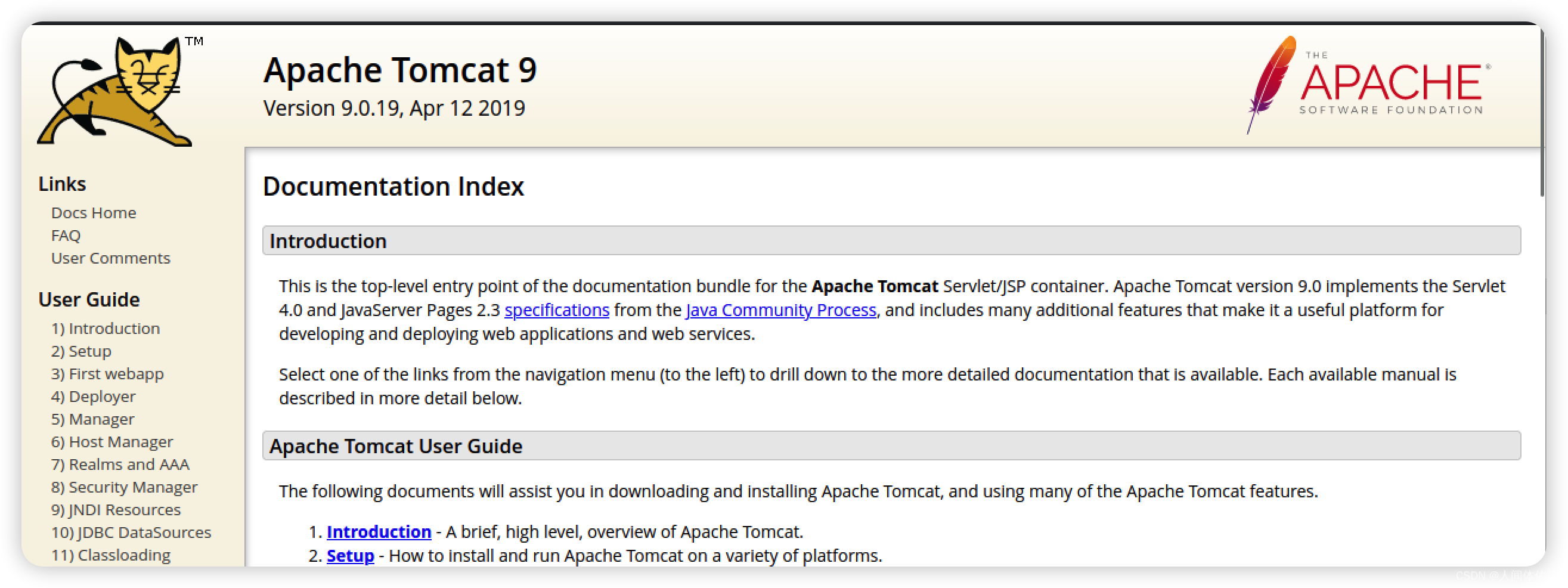
Task: Open 9) JNDI Resources sidebar entry
Action: coord(116,509)
